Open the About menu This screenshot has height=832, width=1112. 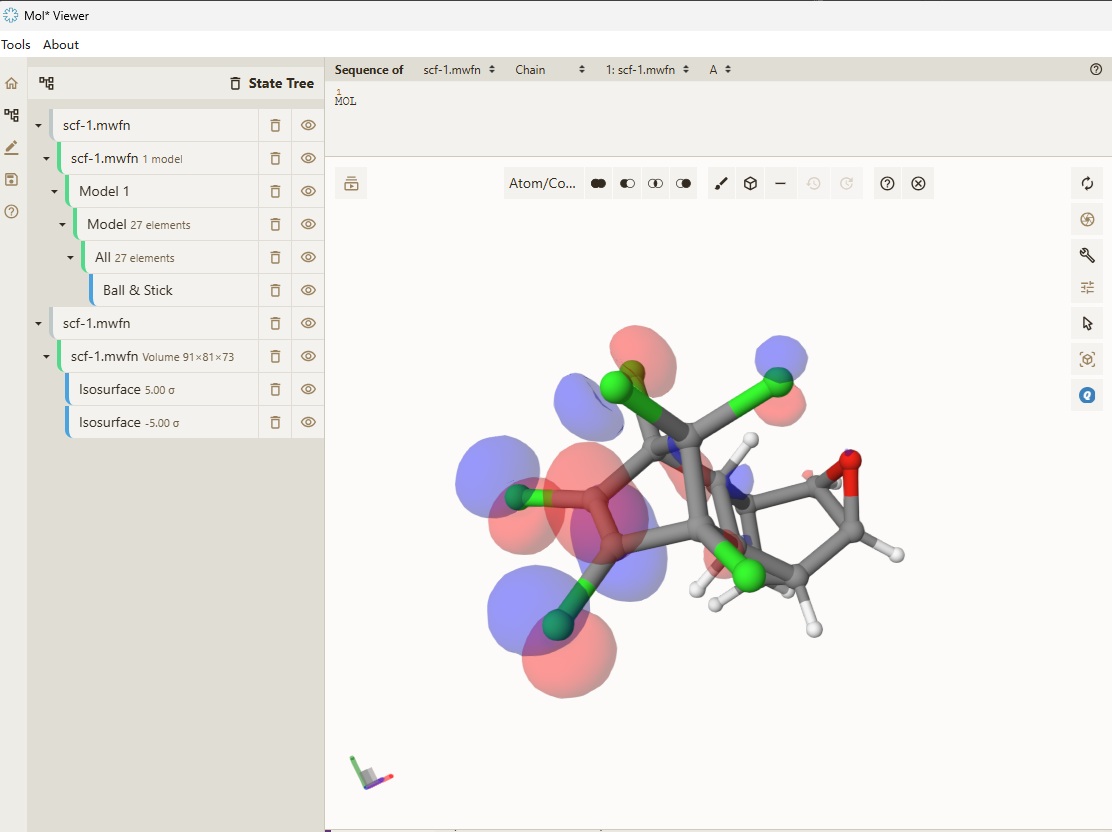click(x=61, y=45)
